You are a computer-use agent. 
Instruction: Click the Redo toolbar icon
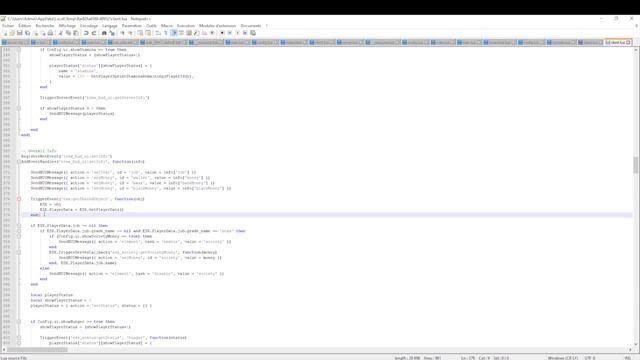[94, 33]
